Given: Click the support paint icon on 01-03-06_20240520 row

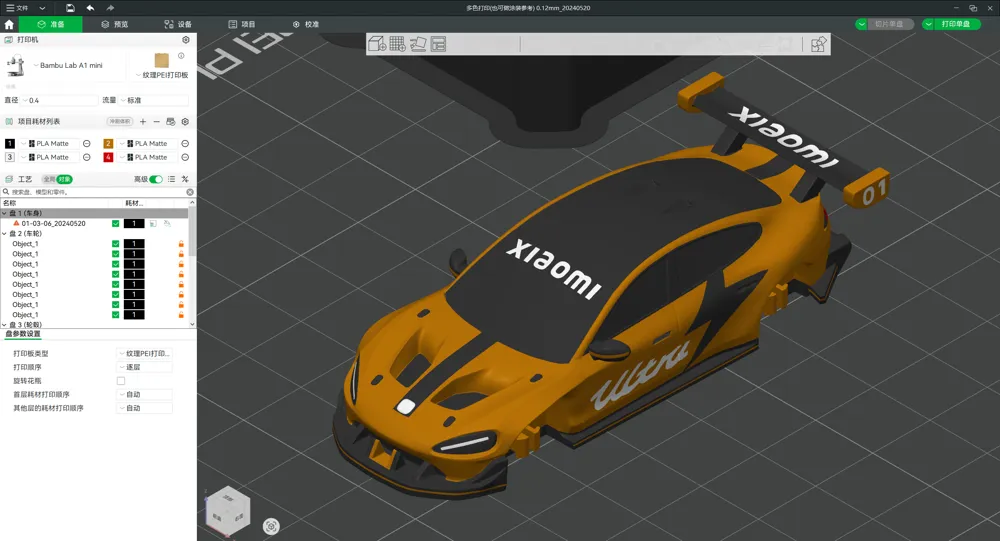Looking at the screenshot, I should tap(153, 223).
